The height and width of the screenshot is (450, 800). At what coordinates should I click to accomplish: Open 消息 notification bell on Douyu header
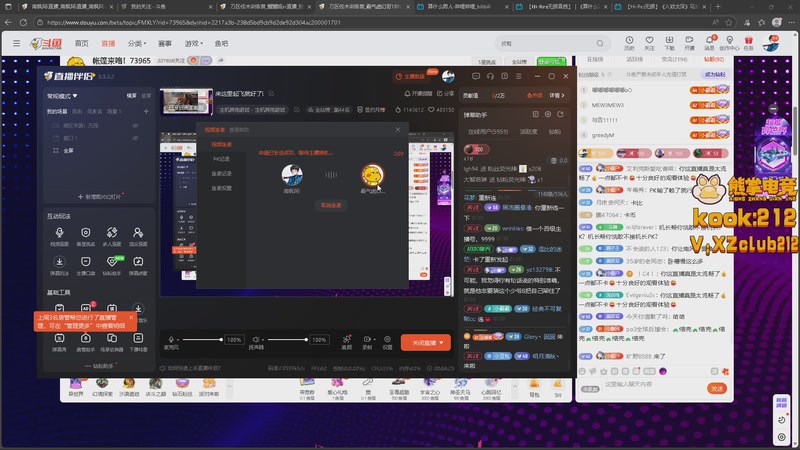pyautogui.click(x=710, y=40)
